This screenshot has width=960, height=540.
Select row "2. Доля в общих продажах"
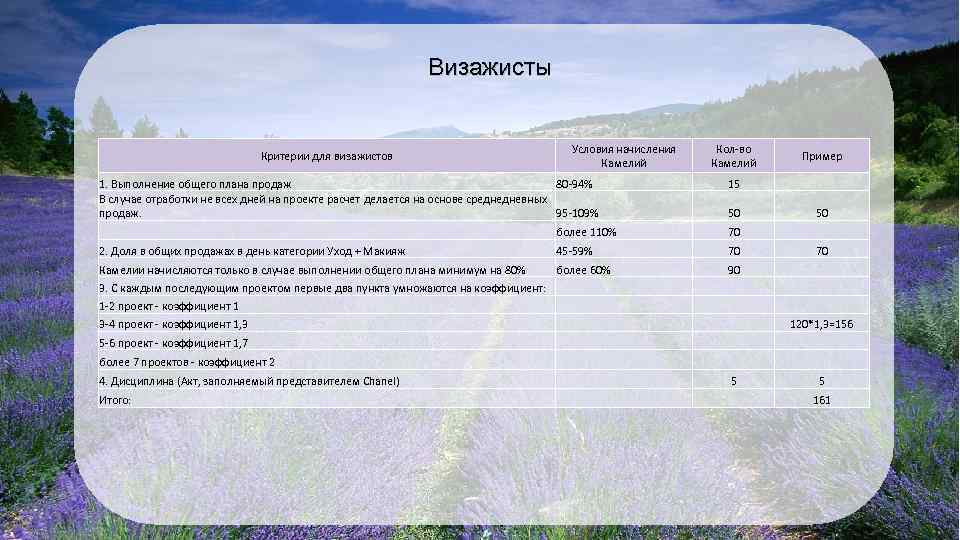click(x=252, y=251)
